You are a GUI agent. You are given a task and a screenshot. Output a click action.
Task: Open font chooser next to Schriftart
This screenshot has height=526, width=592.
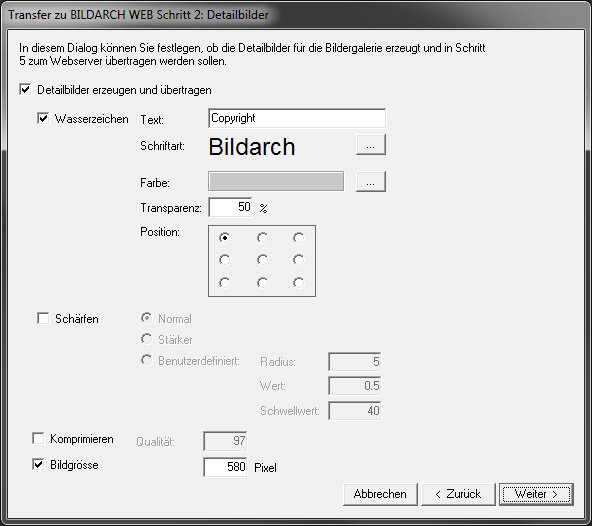(371, 145)
